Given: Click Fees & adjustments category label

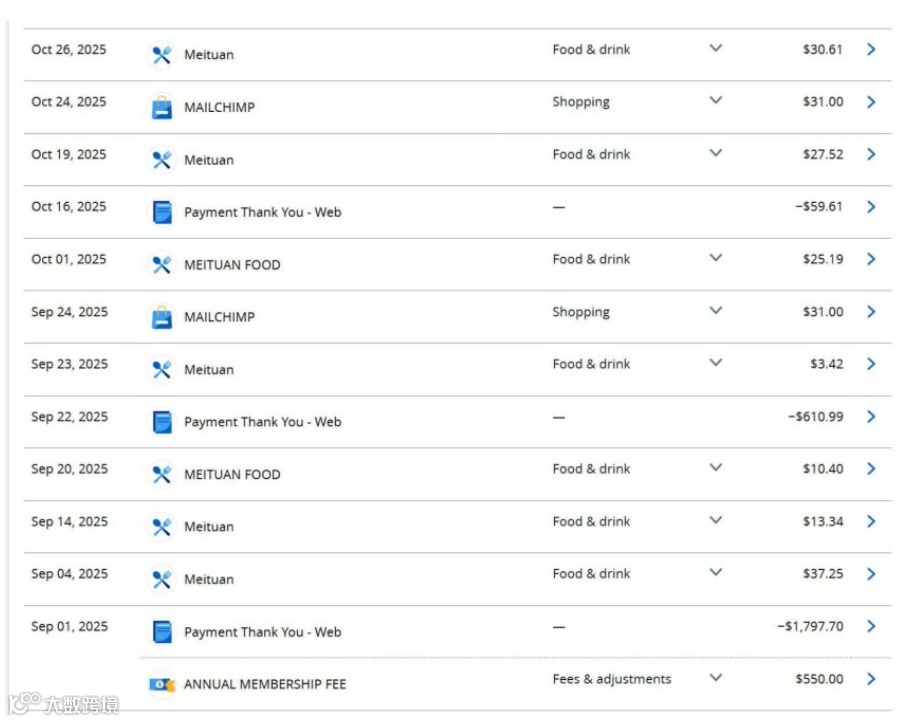Looking at the screenshot, I should (612, 679).
